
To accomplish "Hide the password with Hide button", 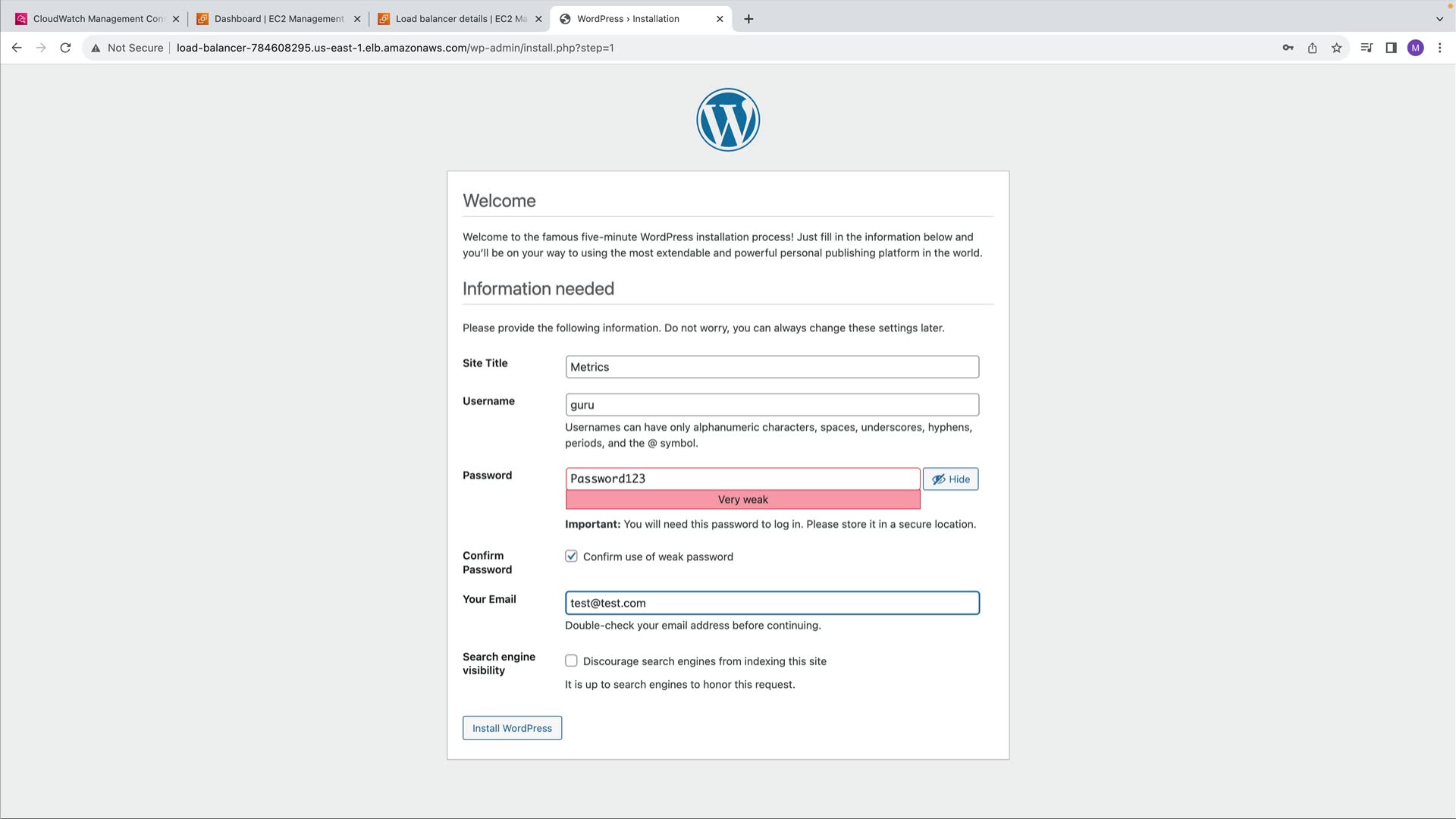I will 950,479.
